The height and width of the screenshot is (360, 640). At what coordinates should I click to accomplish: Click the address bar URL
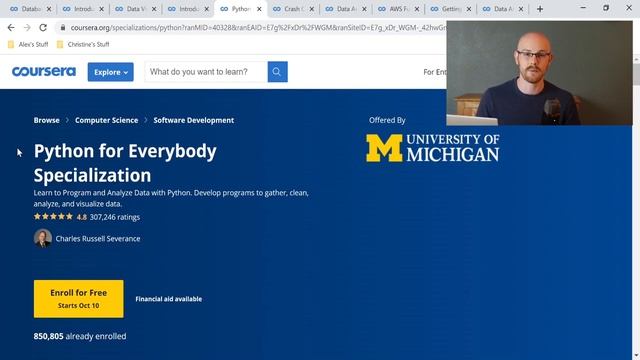[x=257, y=28]
